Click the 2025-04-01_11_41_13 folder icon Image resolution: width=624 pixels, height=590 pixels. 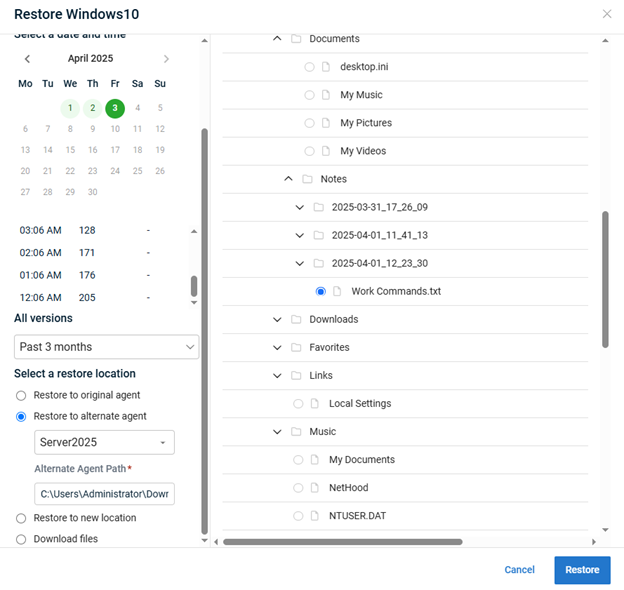318,236
